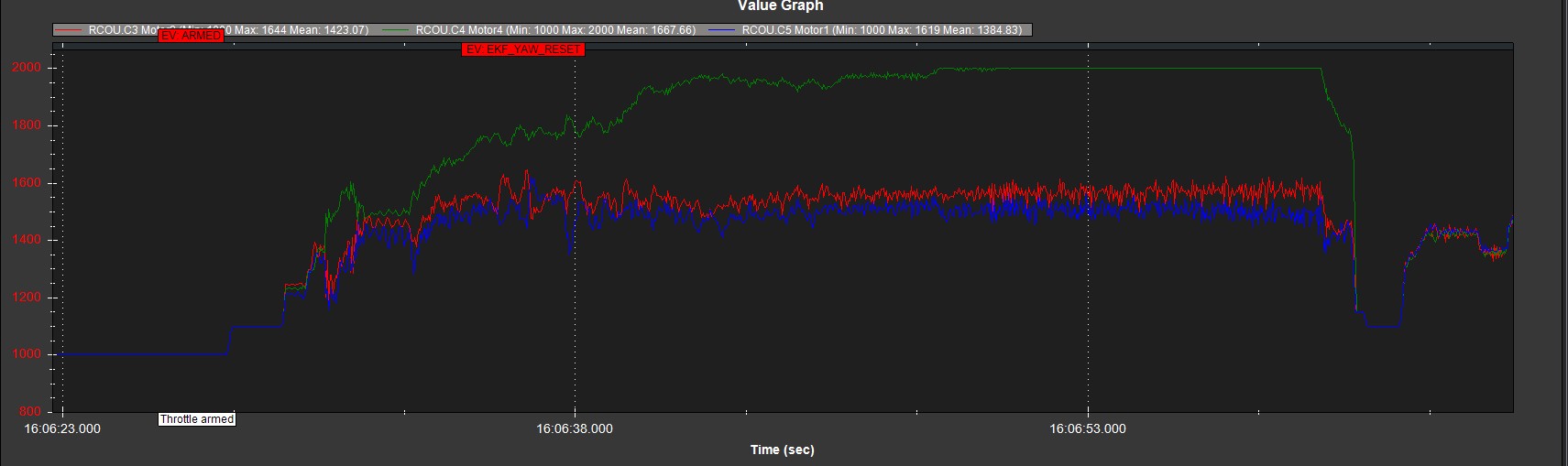Screen dimensions: 1568x466
Task: Click the red line sample for RCOU.C3
Action: [x=70, y=30]
